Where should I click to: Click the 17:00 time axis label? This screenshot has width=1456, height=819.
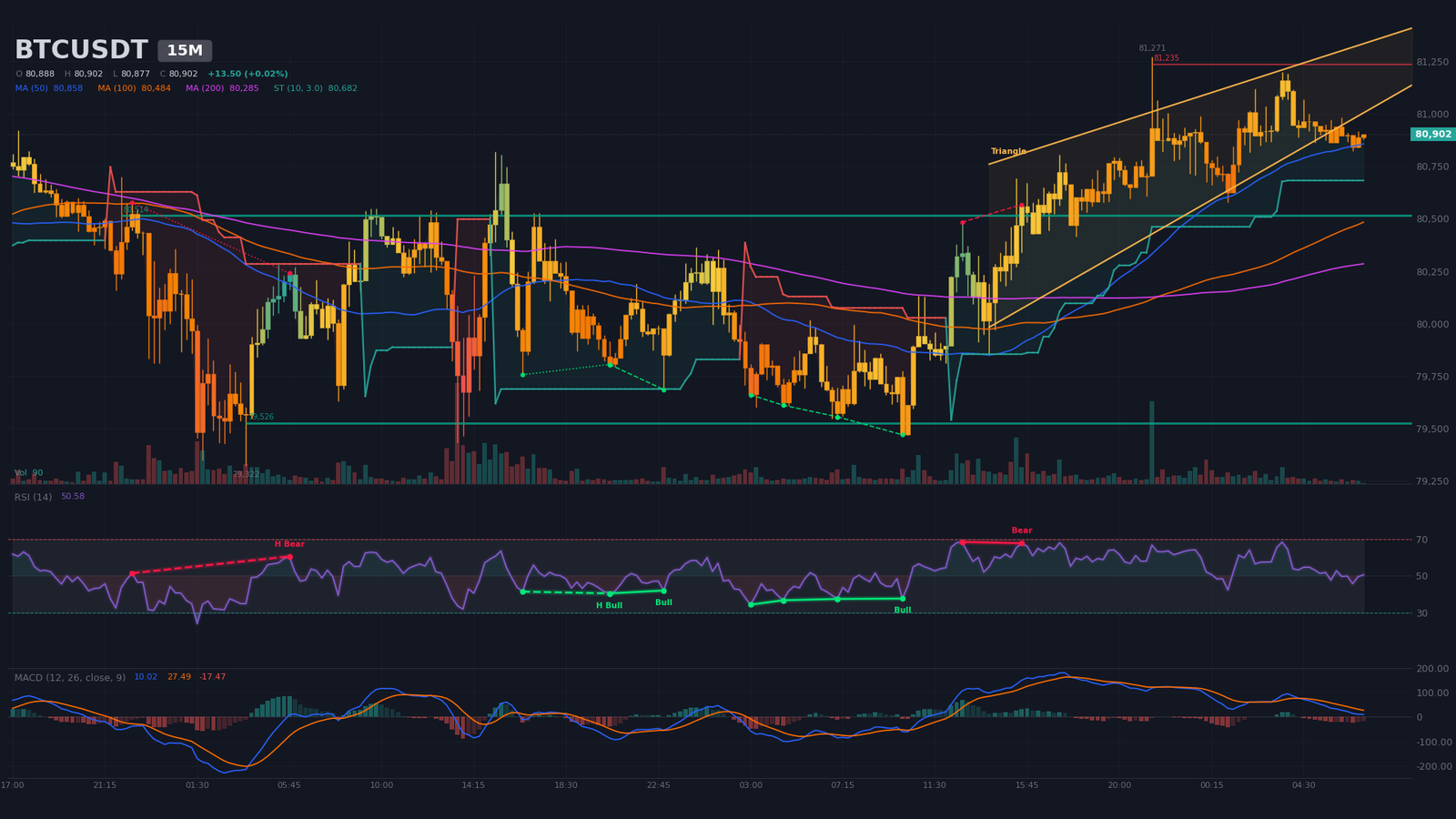click(x=13, y=785)
